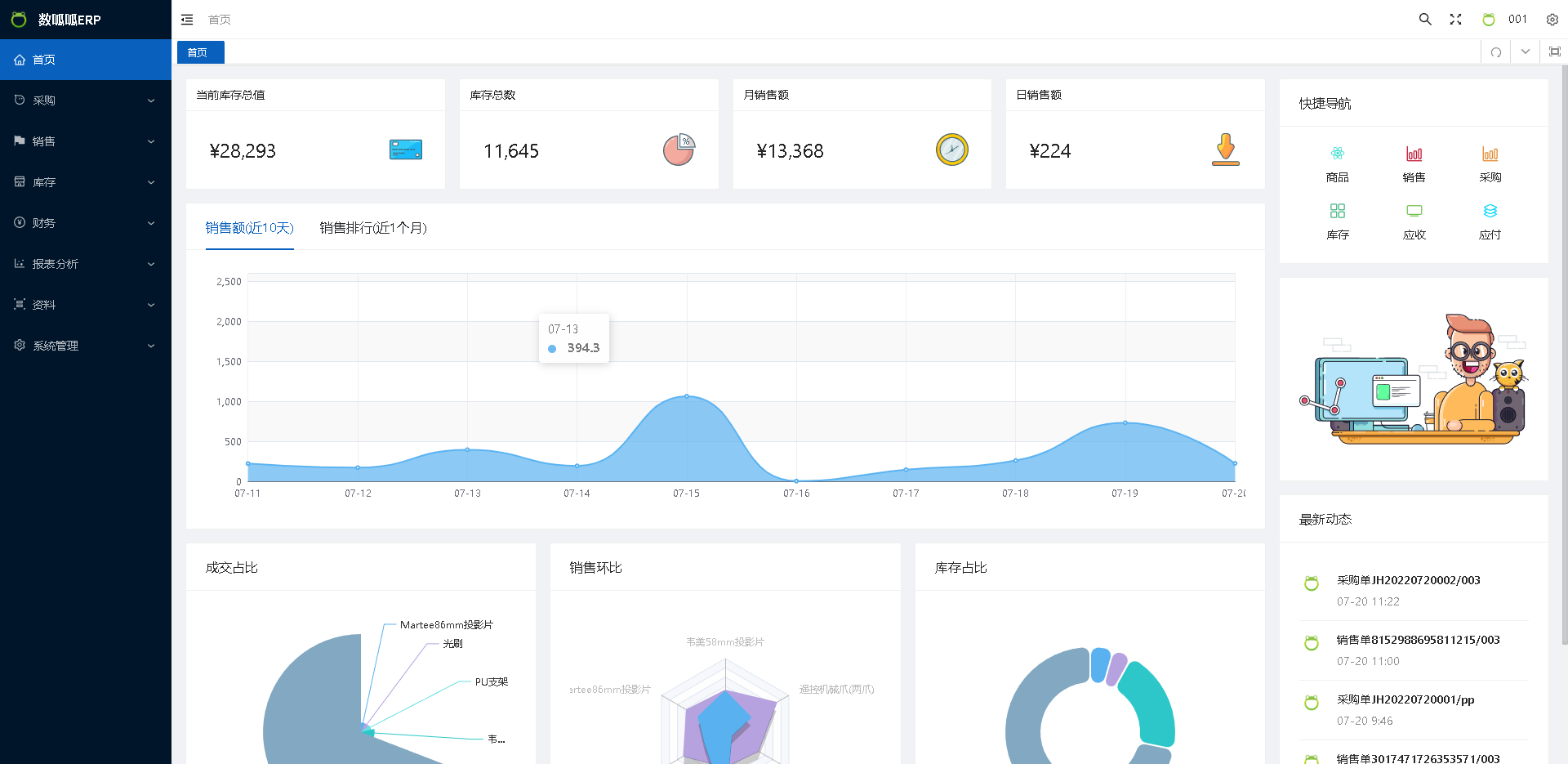This screenshot has width=1568, height=764.
Task: Click the 07-15 peak data point on chart
Action: point(687,396)
